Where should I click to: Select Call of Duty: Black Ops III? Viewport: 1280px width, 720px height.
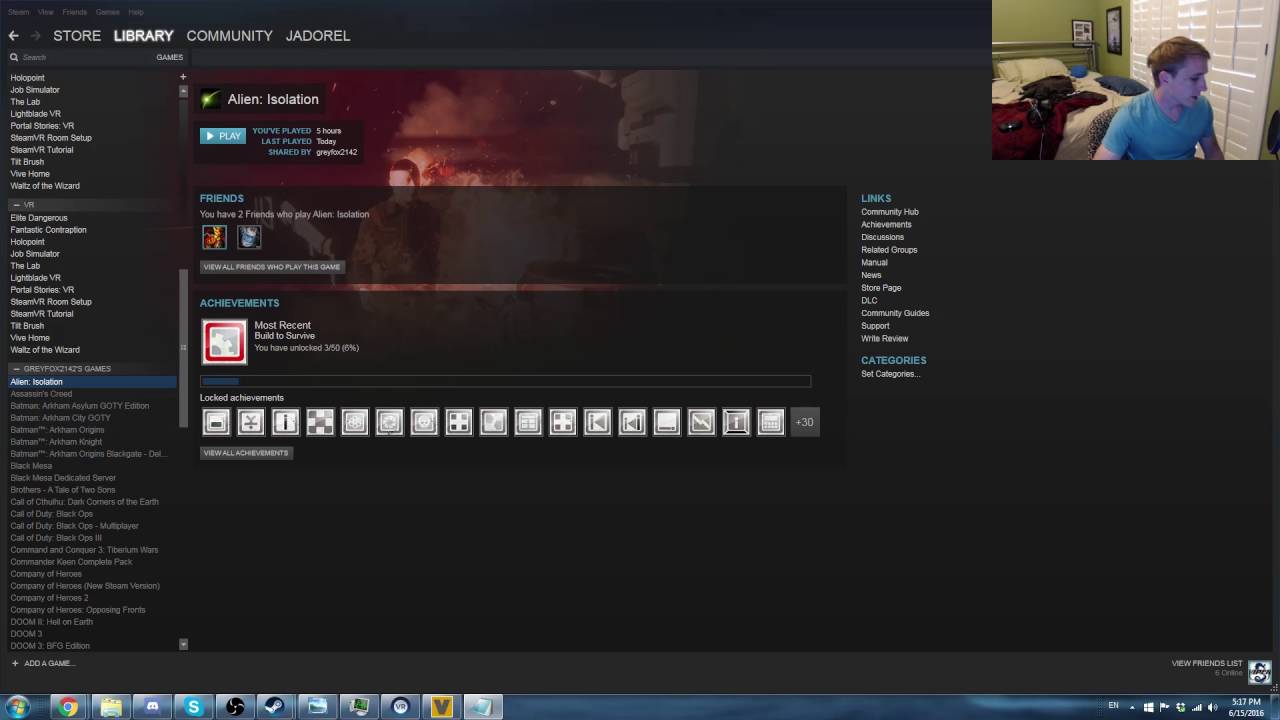(56, 538)
